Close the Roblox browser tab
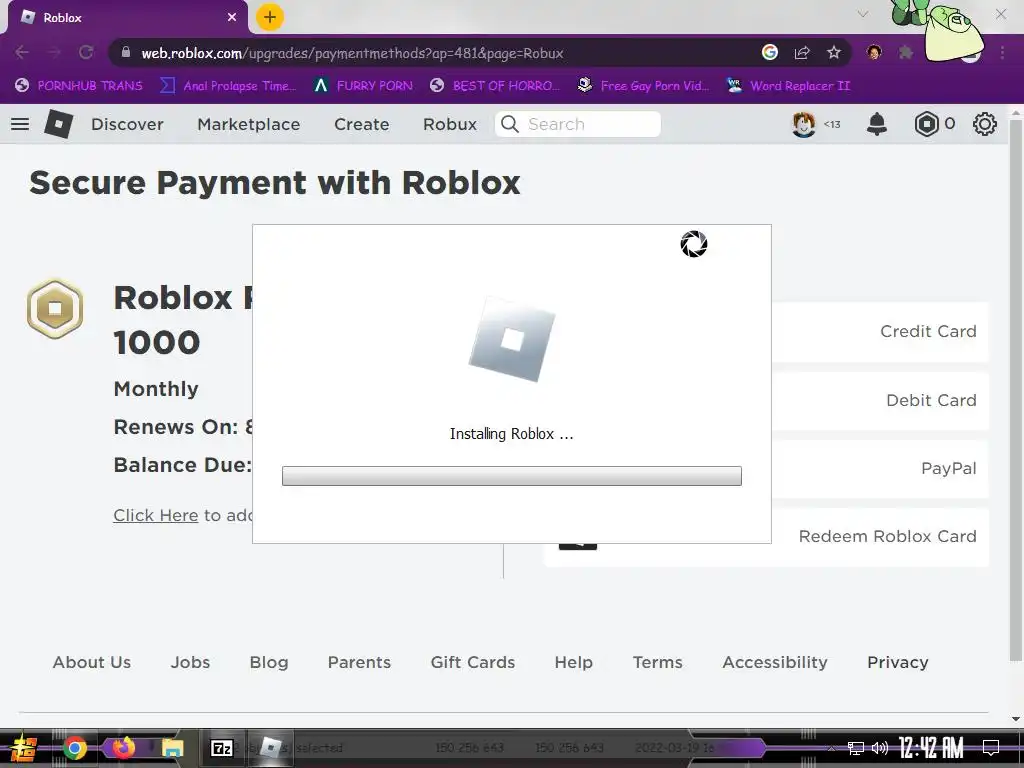This screenshot has width=1024, height=768. (x=232, y=17)
